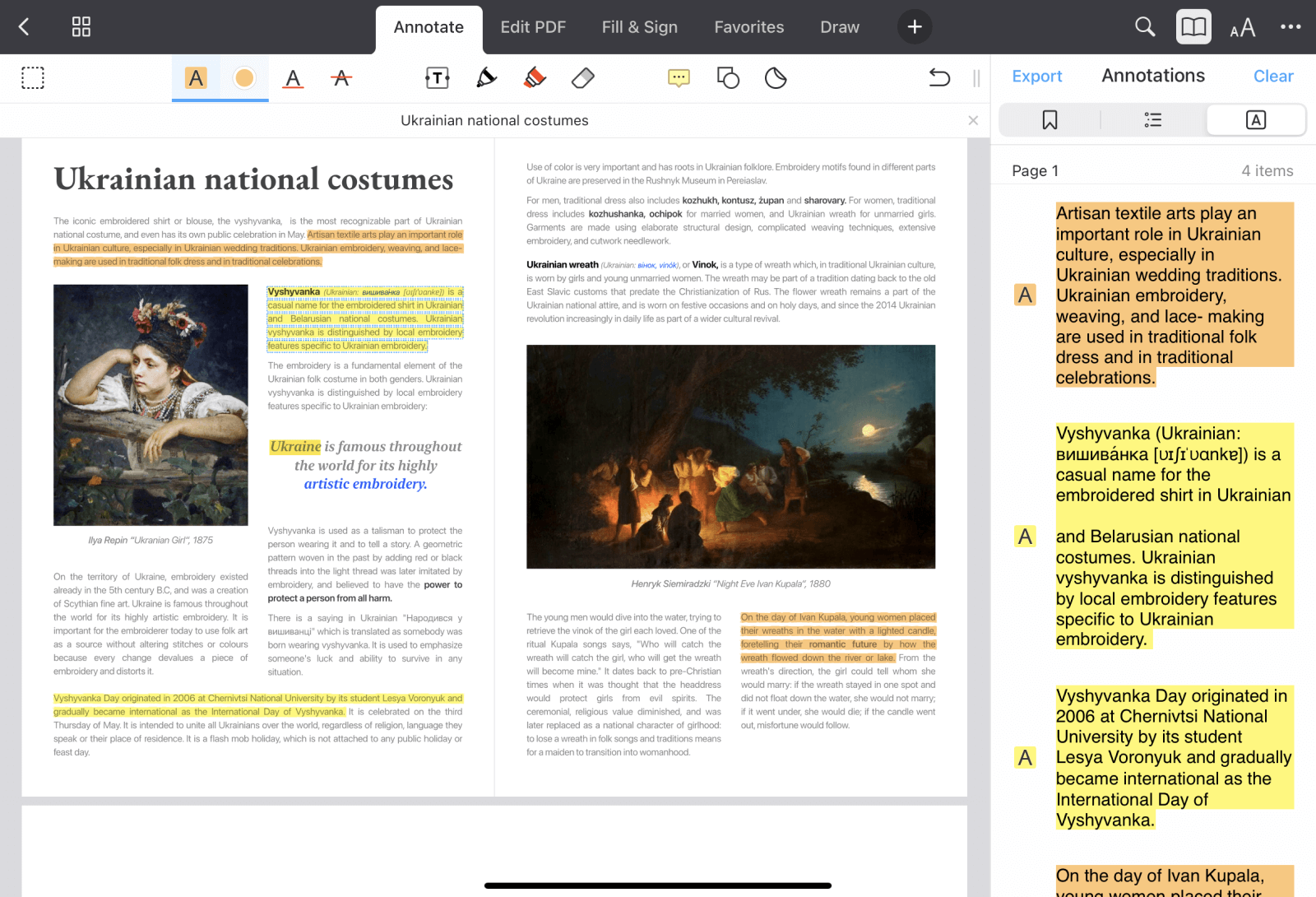Click the 'Ukrainian wreath' bold term

point(563,265)
